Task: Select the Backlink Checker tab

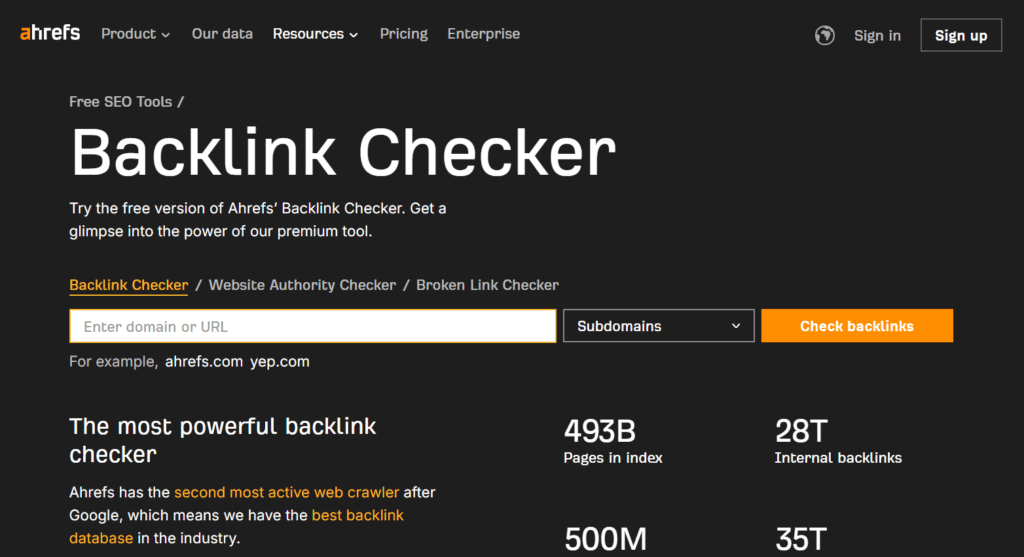Action: (128, 285)
